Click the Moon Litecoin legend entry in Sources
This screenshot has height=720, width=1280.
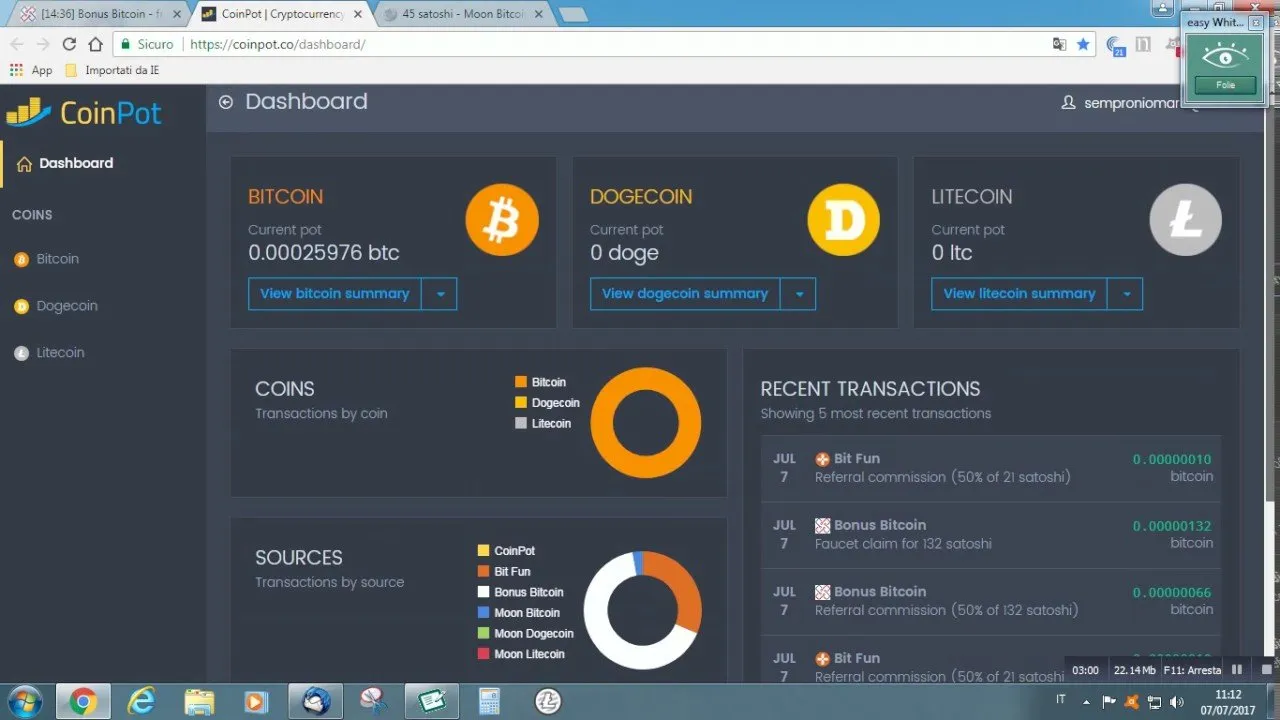(x=521, y=654)
